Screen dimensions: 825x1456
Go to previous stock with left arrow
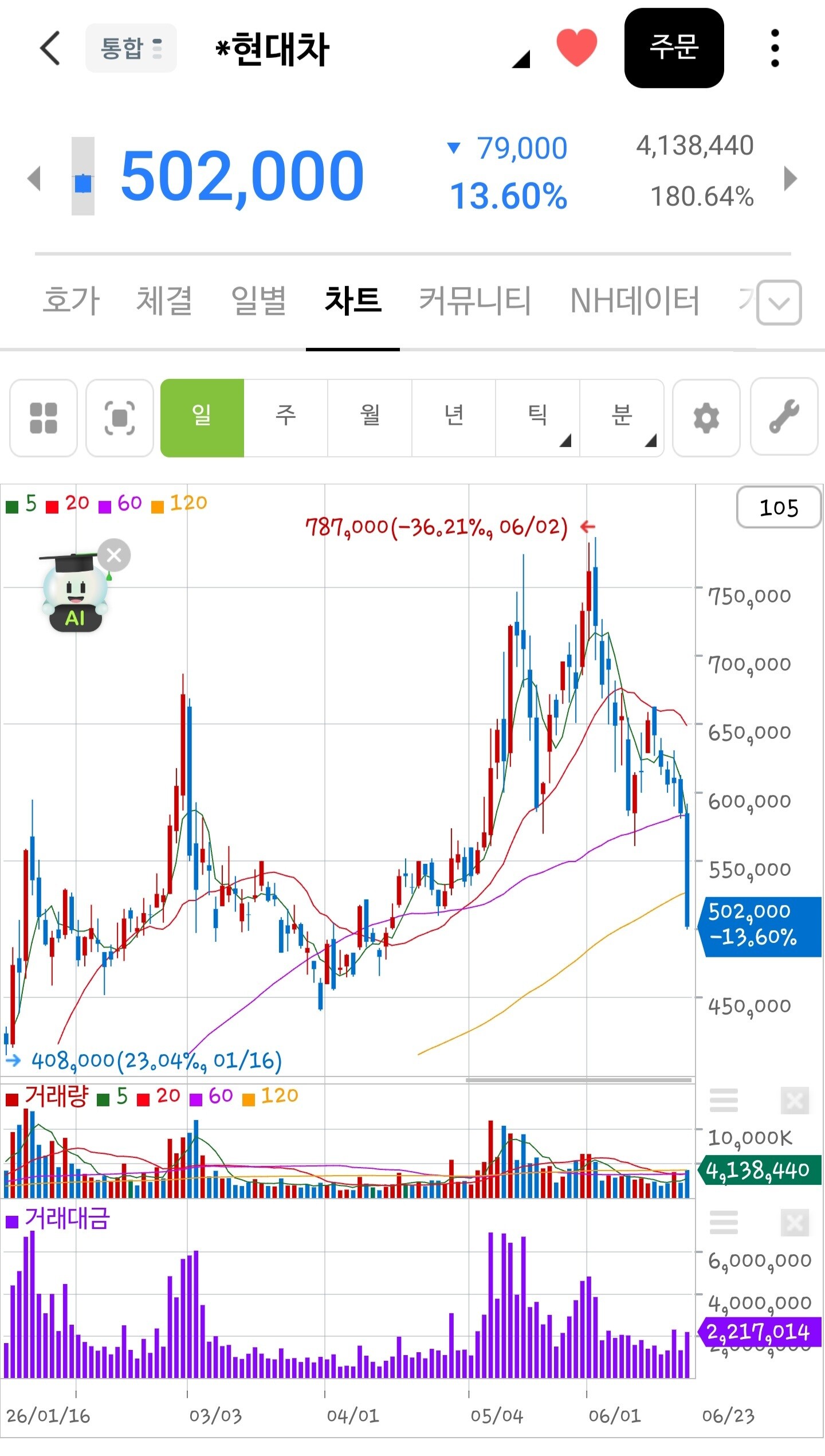[x=34, y=178]
